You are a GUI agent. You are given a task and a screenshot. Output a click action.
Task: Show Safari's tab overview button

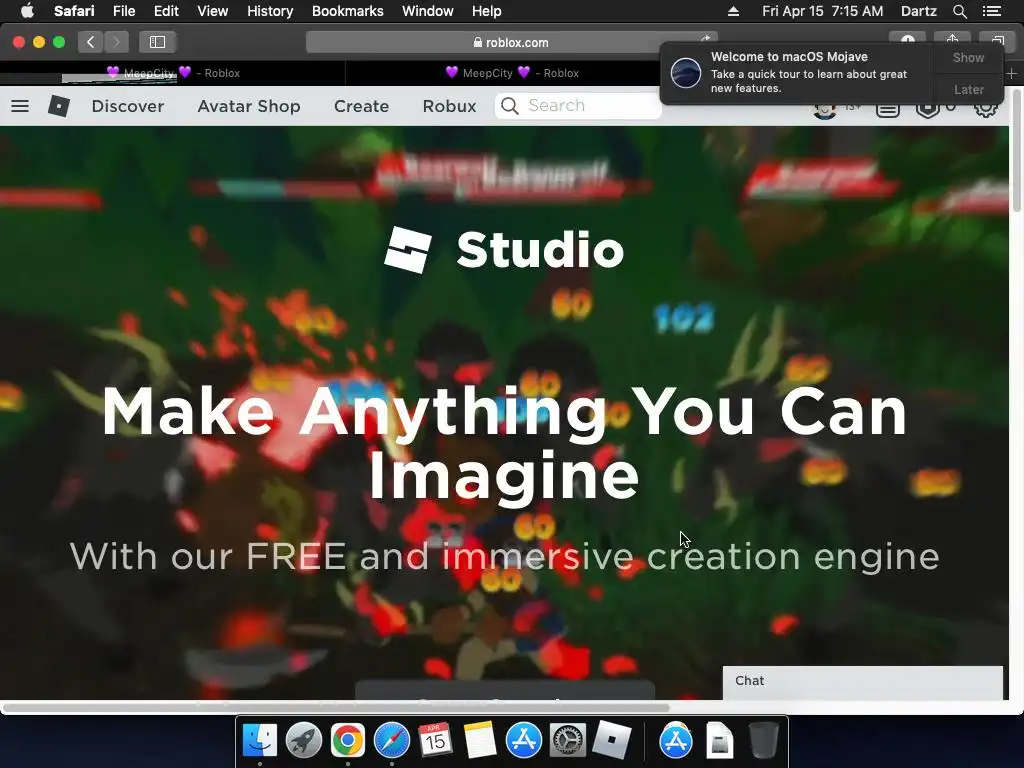(x=997, y=40)
